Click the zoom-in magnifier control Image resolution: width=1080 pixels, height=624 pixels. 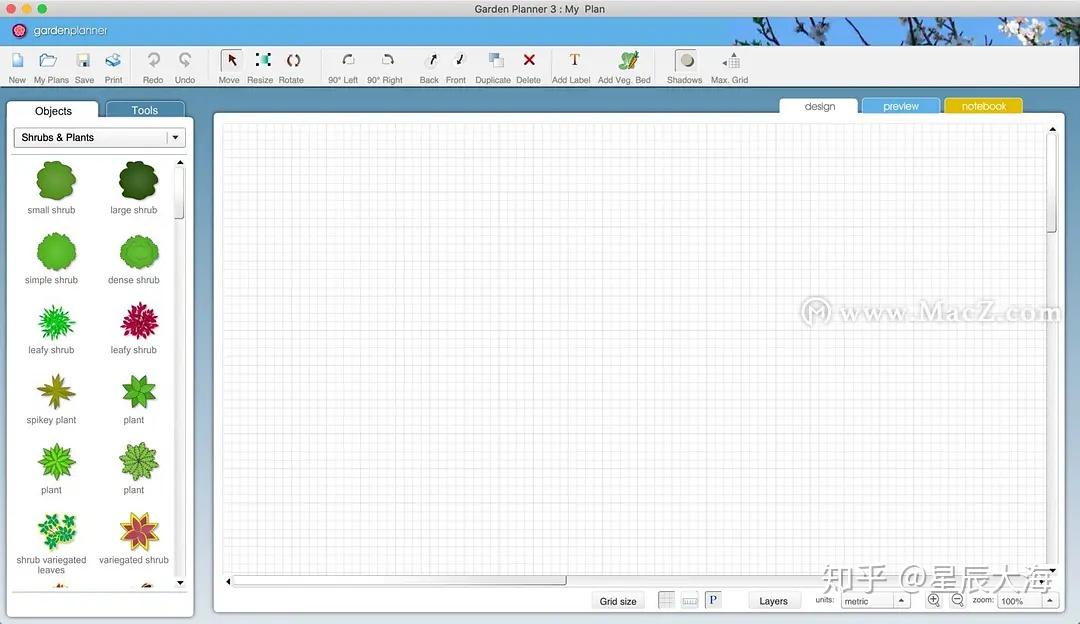[934, 600]
